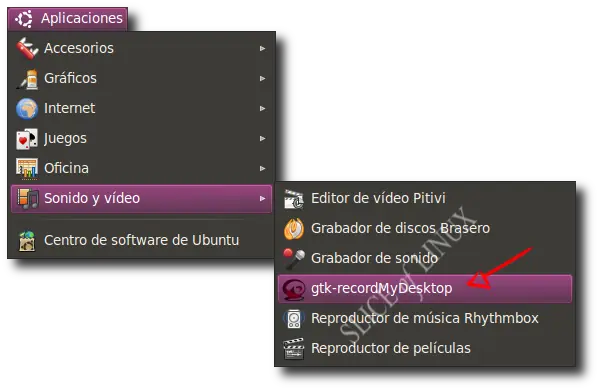
Task: Open Centro de software de Ubuntu
Action: click(x=141, y=240)
